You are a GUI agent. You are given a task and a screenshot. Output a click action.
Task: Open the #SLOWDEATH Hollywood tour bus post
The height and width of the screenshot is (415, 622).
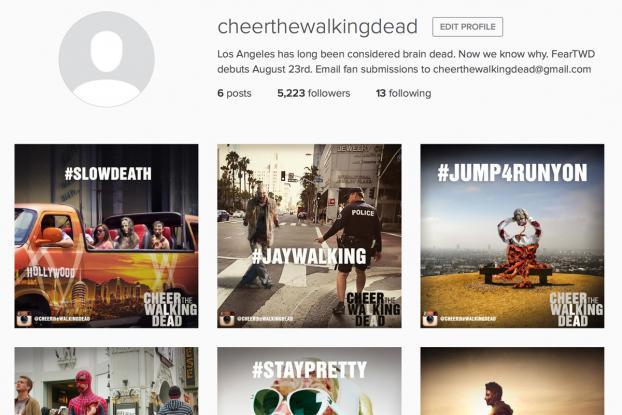click(x=106, y=236)
